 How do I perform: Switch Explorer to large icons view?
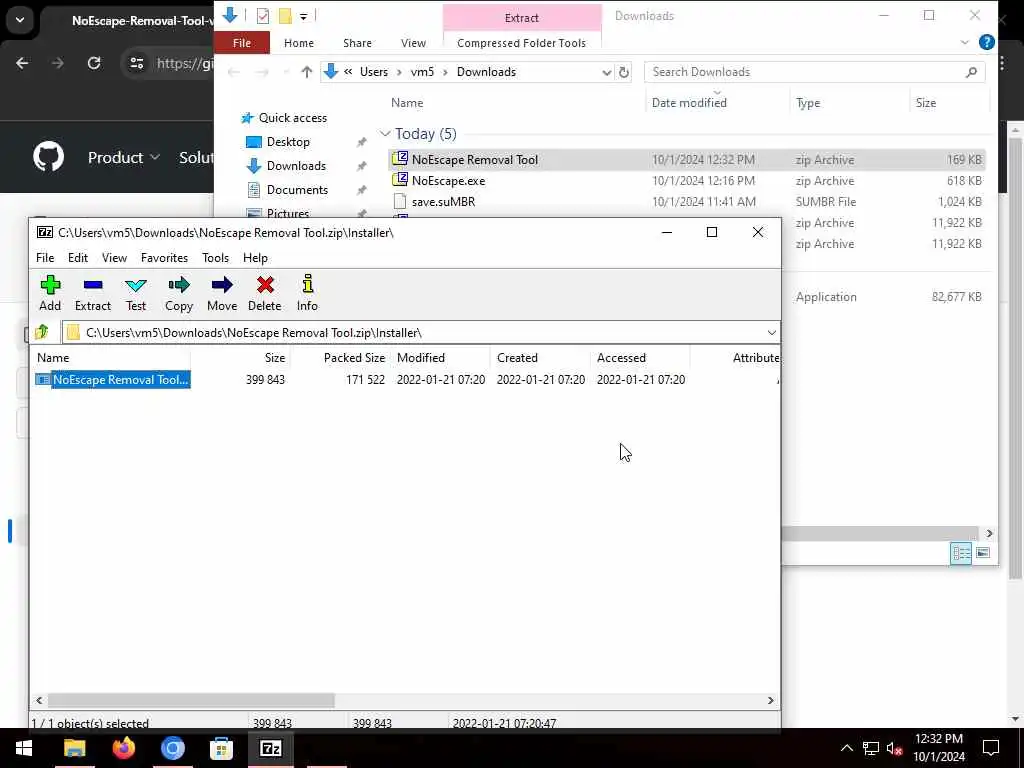point(983,553)
